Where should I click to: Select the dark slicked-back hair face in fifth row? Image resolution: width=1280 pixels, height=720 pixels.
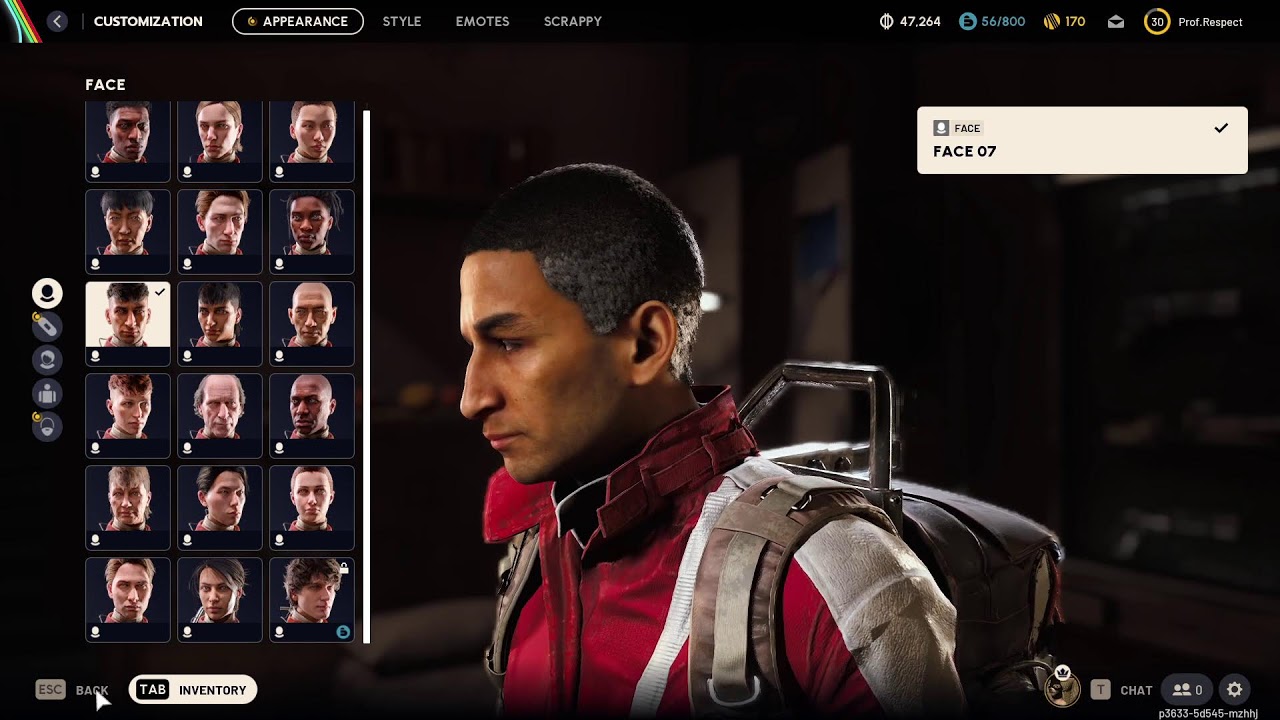[220, 508]
